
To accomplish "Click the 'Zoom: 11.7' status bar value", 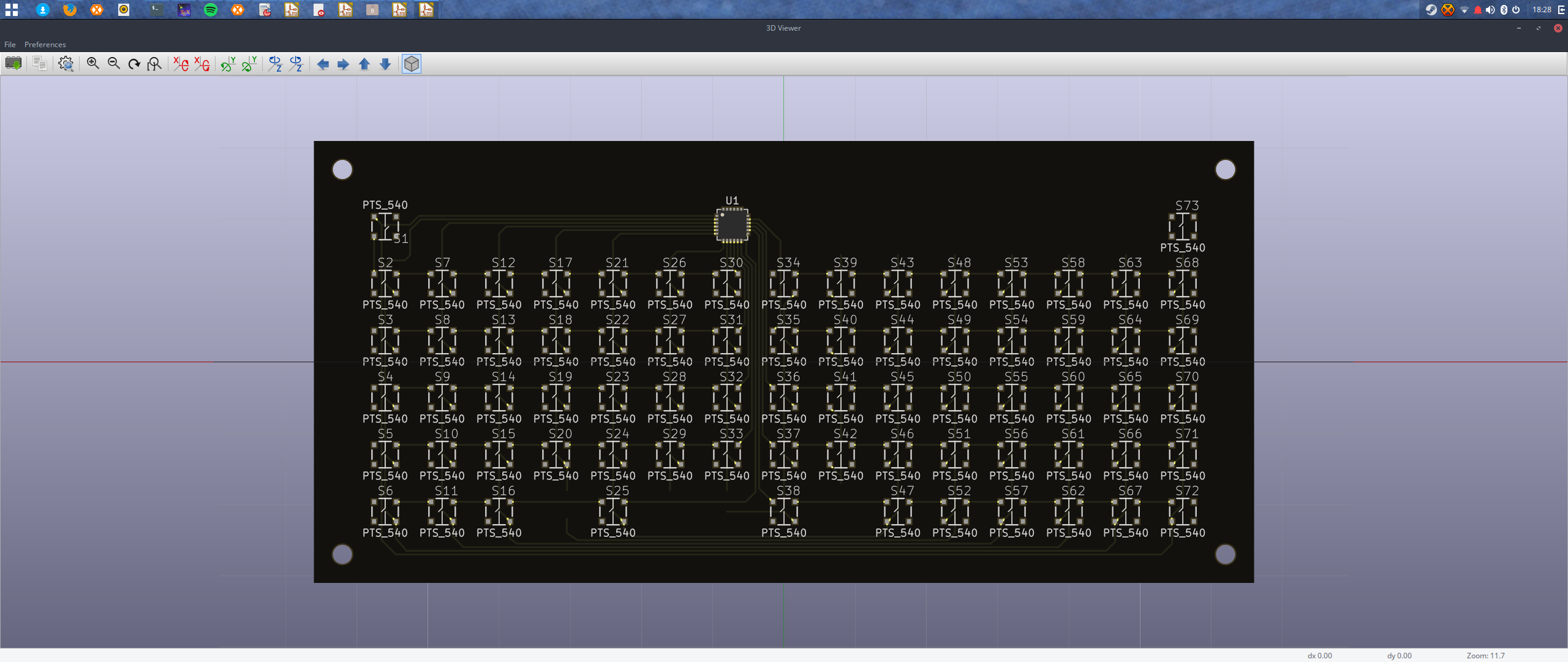I will pos(1485,655).
